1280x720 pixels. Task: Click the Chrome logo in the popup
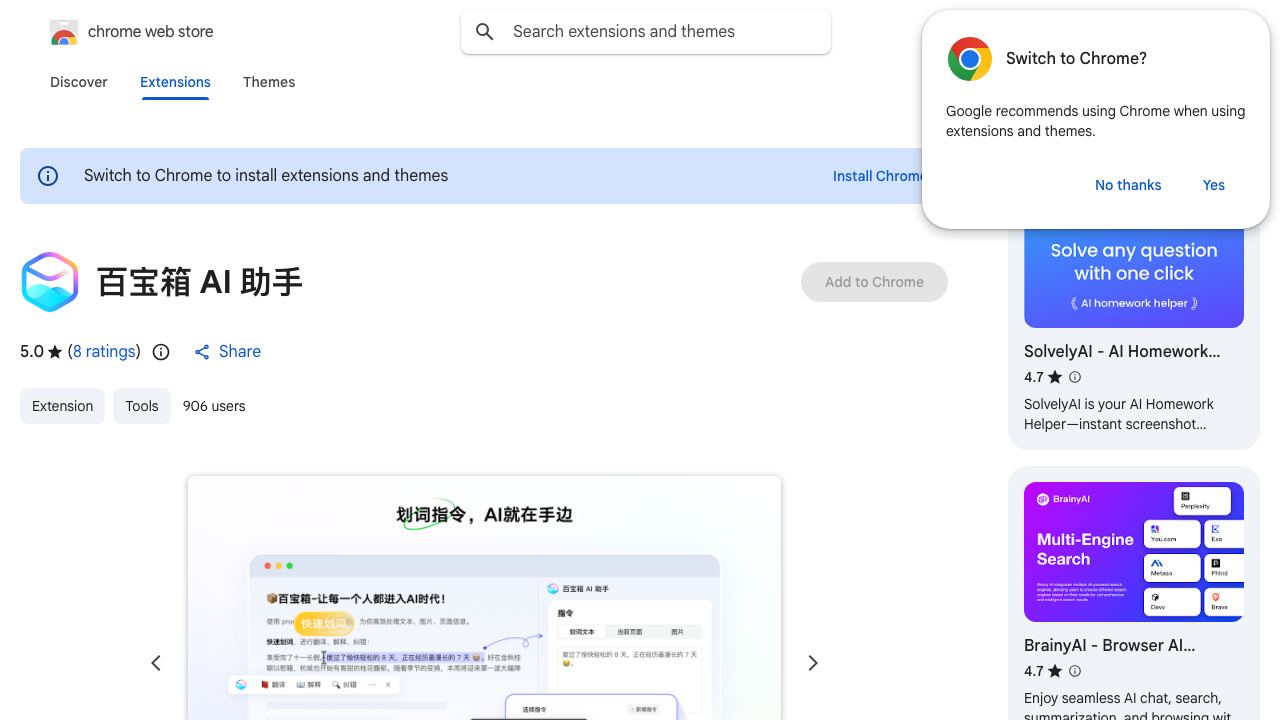click(x=970, y=59)
